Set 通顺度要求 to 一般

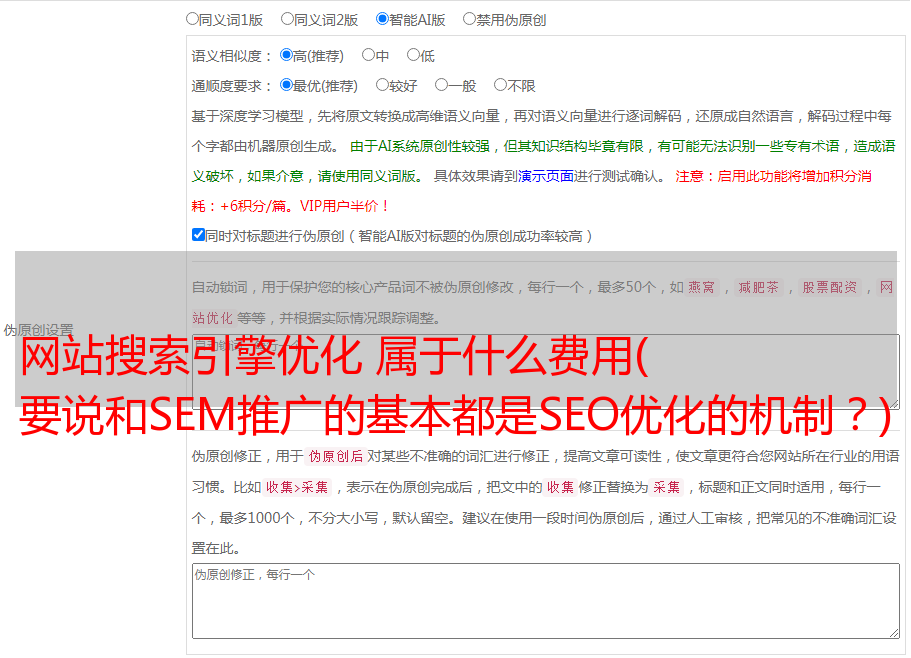(x=442, y=85)
